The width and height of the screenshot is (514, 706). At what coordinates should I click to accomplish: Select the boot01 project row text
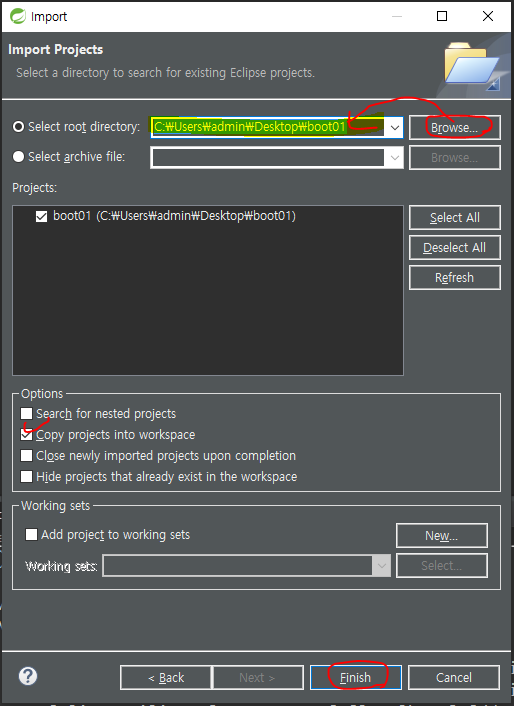coord(174,216)
